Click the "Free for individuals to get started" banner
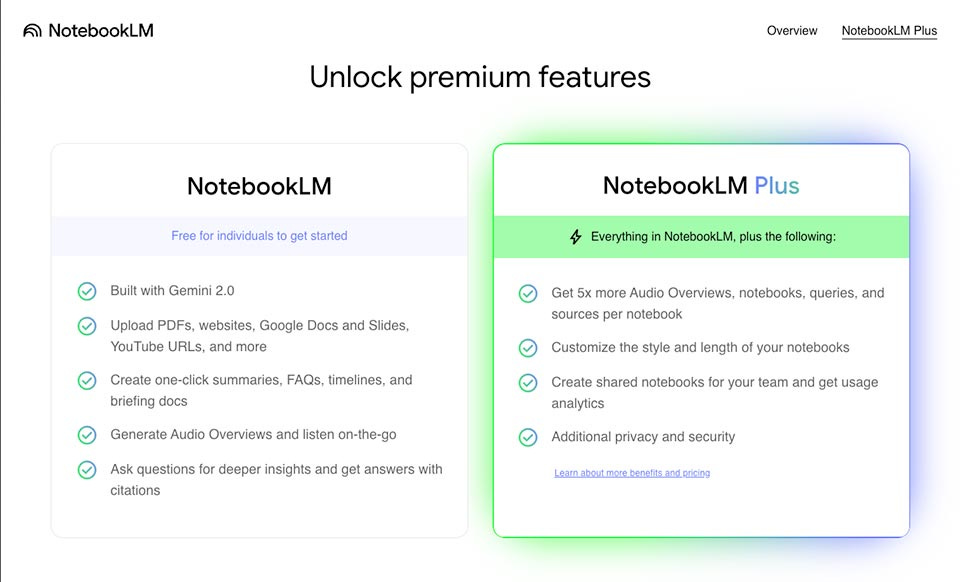This screenshot has height=582, width=960. pyautogui.click(x=259, y=235)
